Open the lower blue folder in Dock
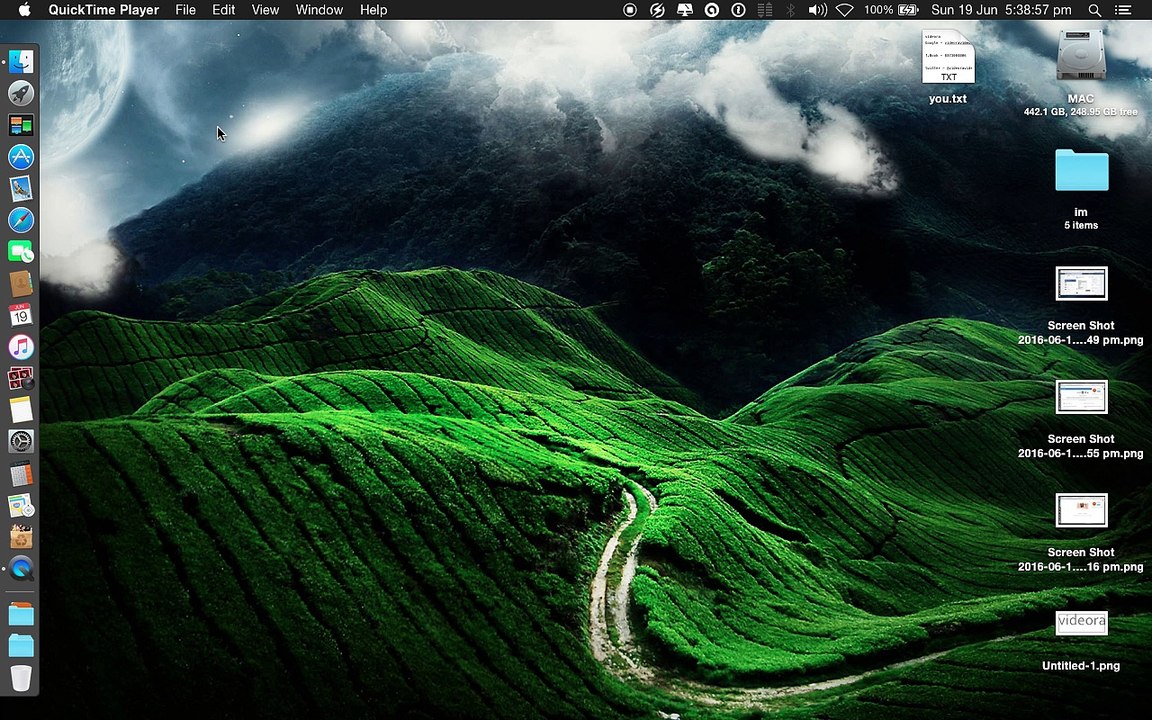Viewport: 1152px width, 720px height. [x=21, y=646]
